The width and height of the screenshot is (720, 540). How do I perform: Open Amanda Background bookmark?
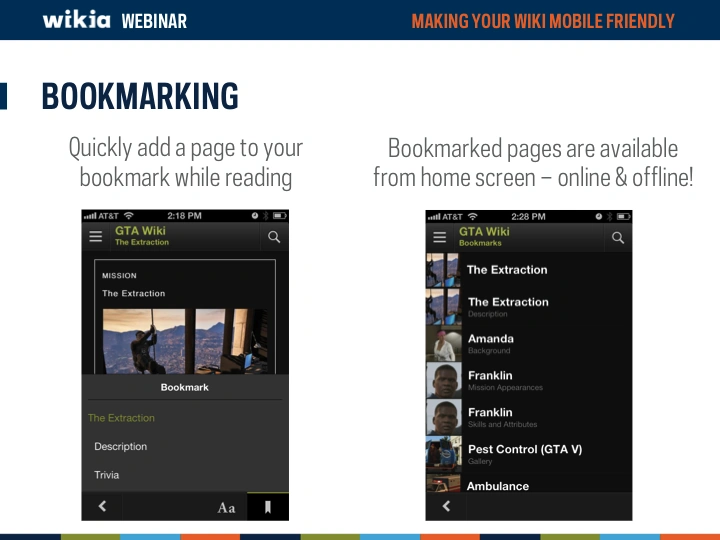[491, 343]
